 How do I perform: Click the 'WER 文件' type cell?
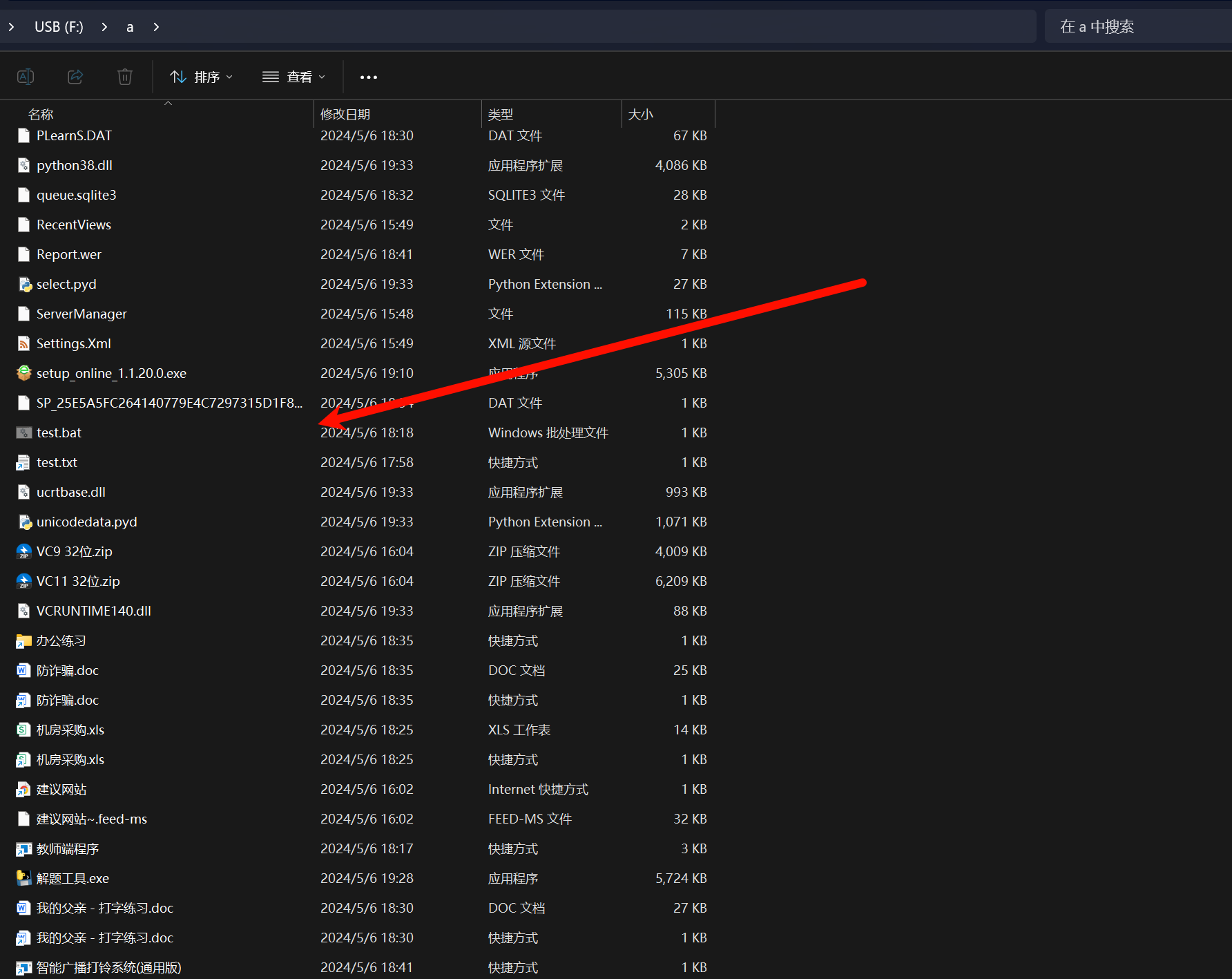point(517,254)
